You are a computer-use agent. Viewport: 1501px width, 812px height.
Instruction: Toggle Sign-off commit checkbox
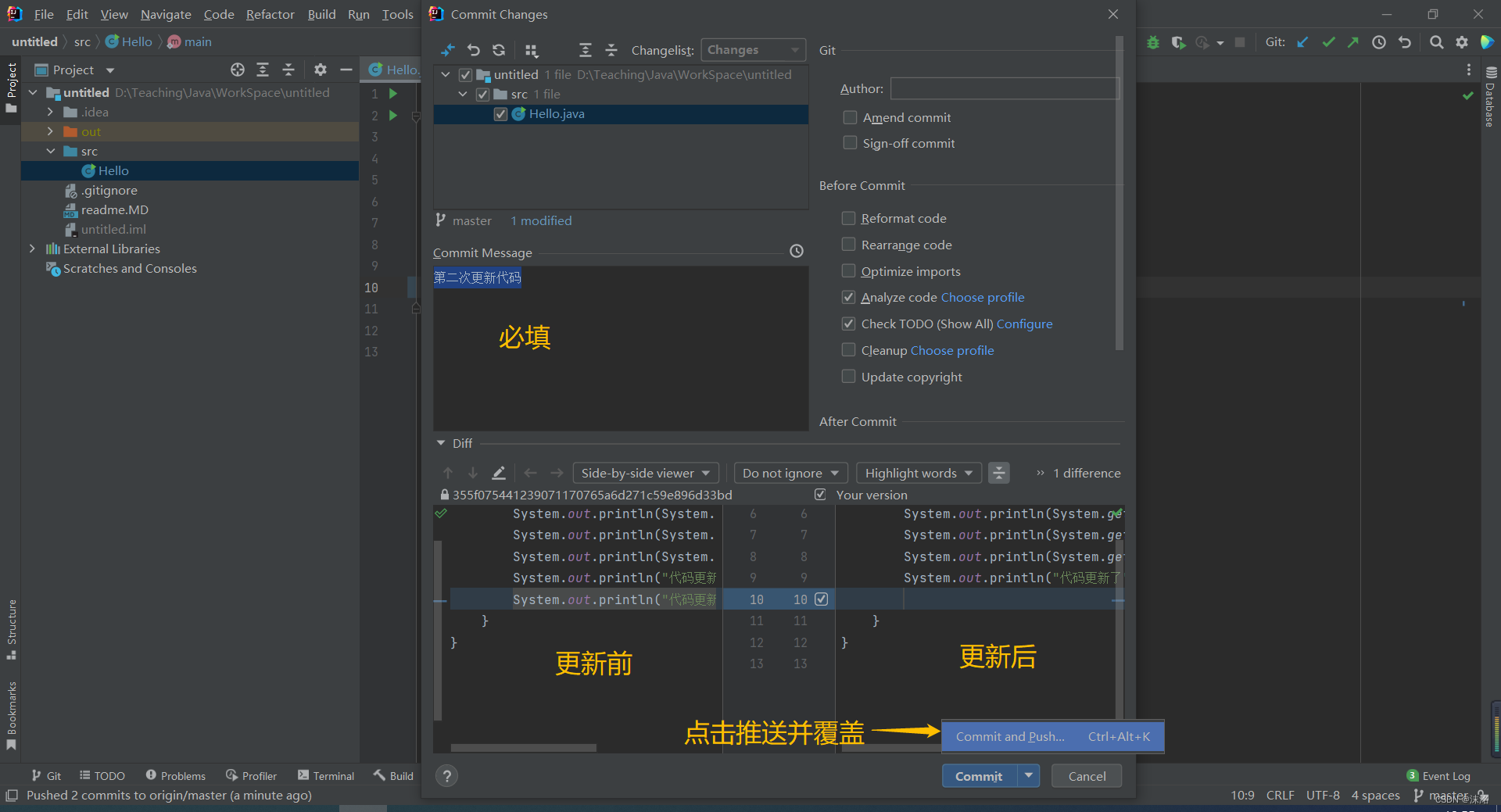[x=850, y=143]
